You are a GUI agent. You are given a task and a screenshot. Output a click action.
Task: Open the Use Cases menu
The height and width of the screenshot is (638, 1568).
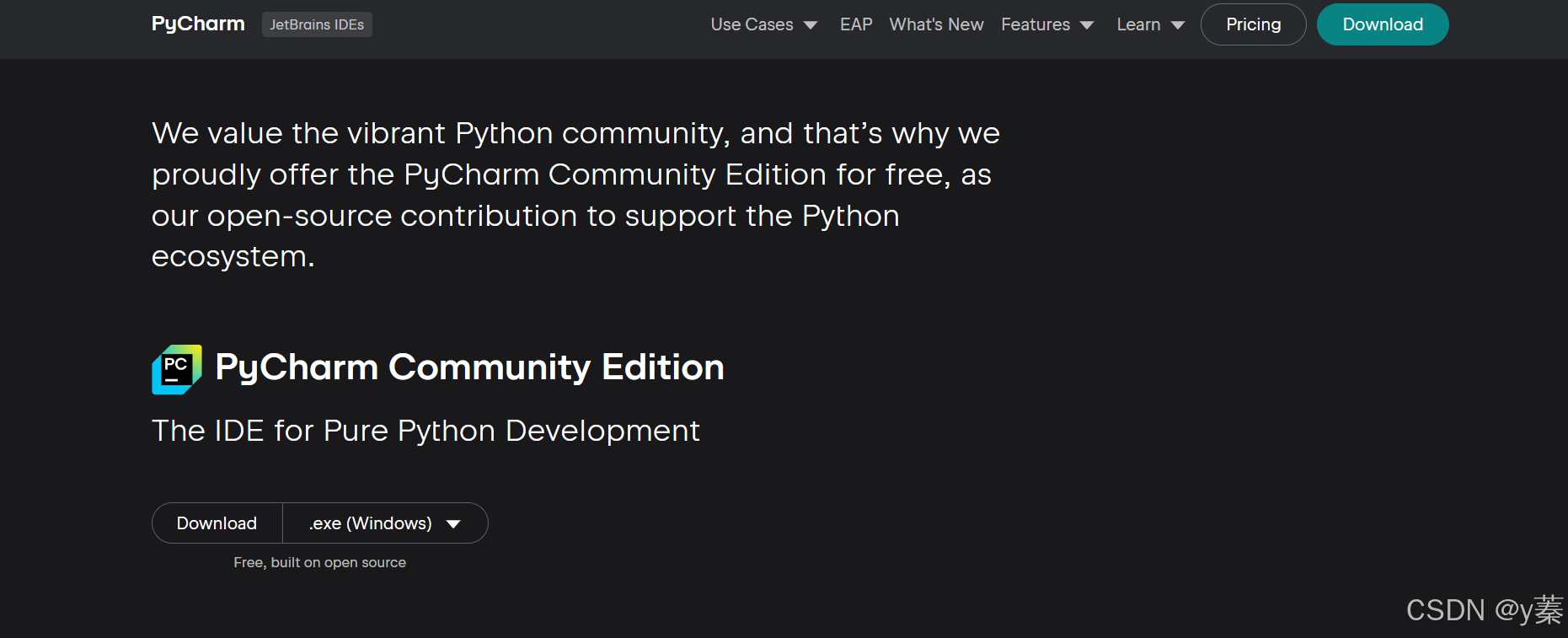point(752,24)
